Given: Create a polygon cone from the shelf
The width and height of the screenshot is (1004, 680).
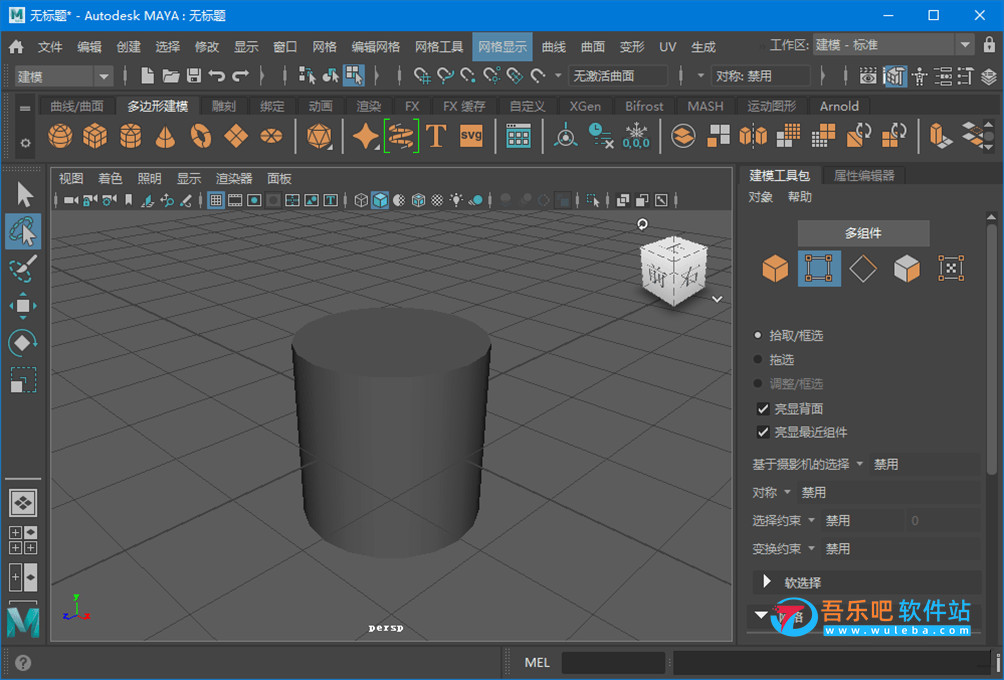Looking at the screenshot, I should (x=165, y=136).
